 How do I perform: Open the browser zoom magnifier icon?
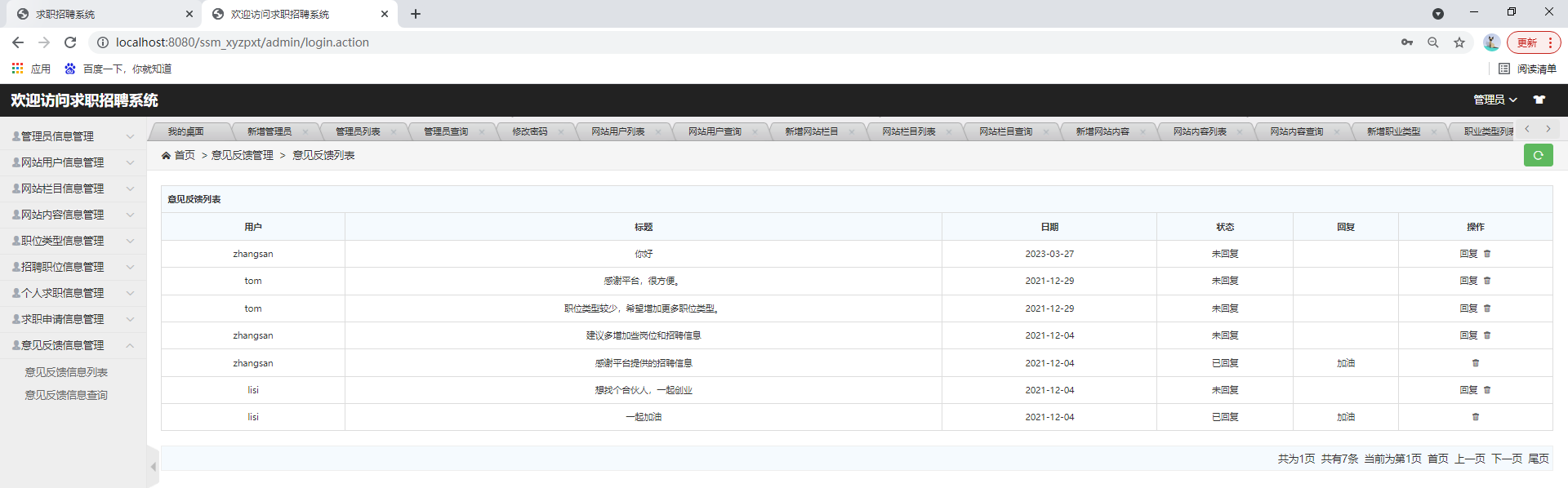[1433, 42]
